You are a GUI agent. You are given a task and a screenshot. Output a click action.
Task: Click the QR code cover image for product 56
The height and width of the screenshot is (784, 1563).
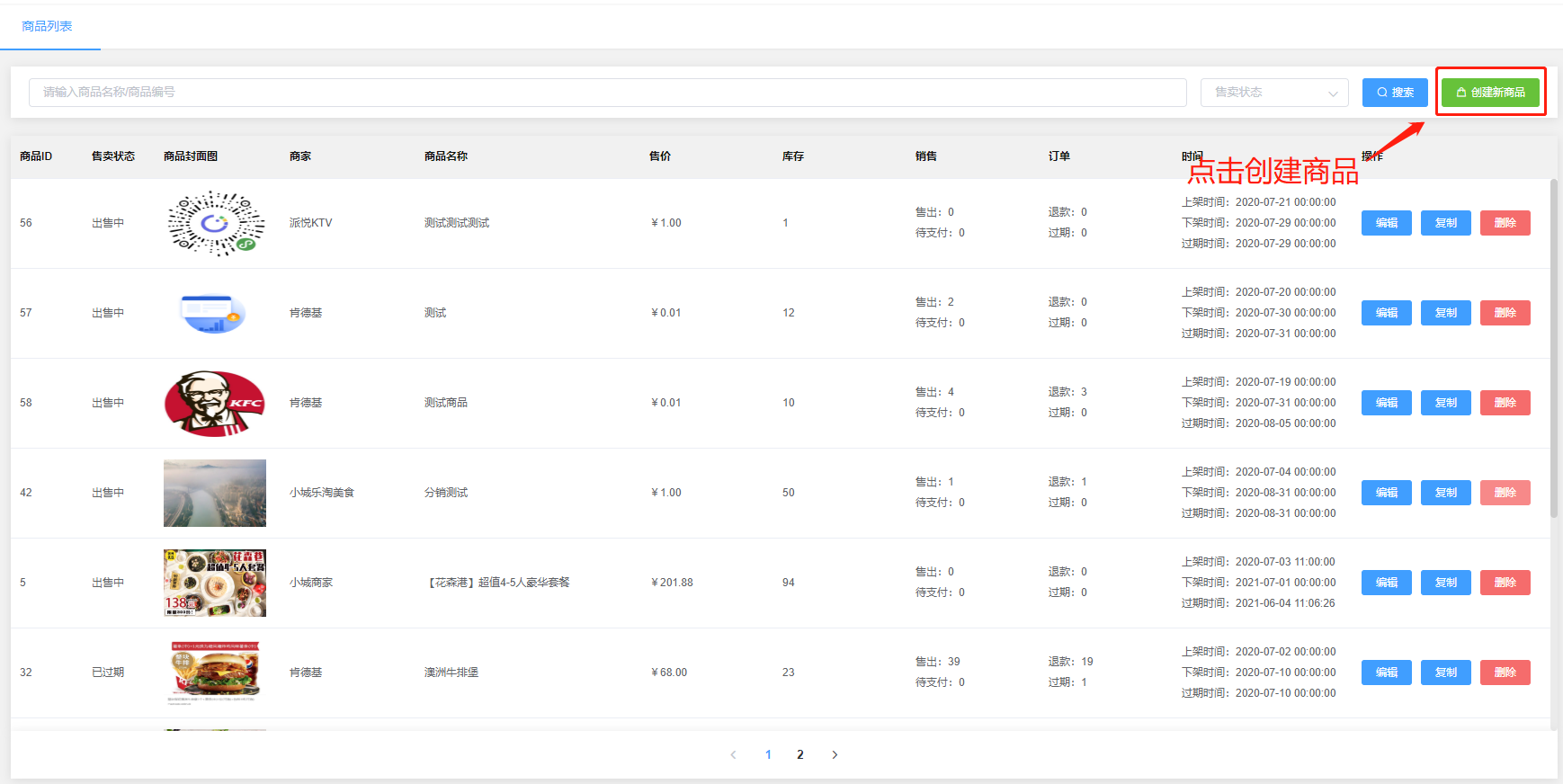coord(215,223)
